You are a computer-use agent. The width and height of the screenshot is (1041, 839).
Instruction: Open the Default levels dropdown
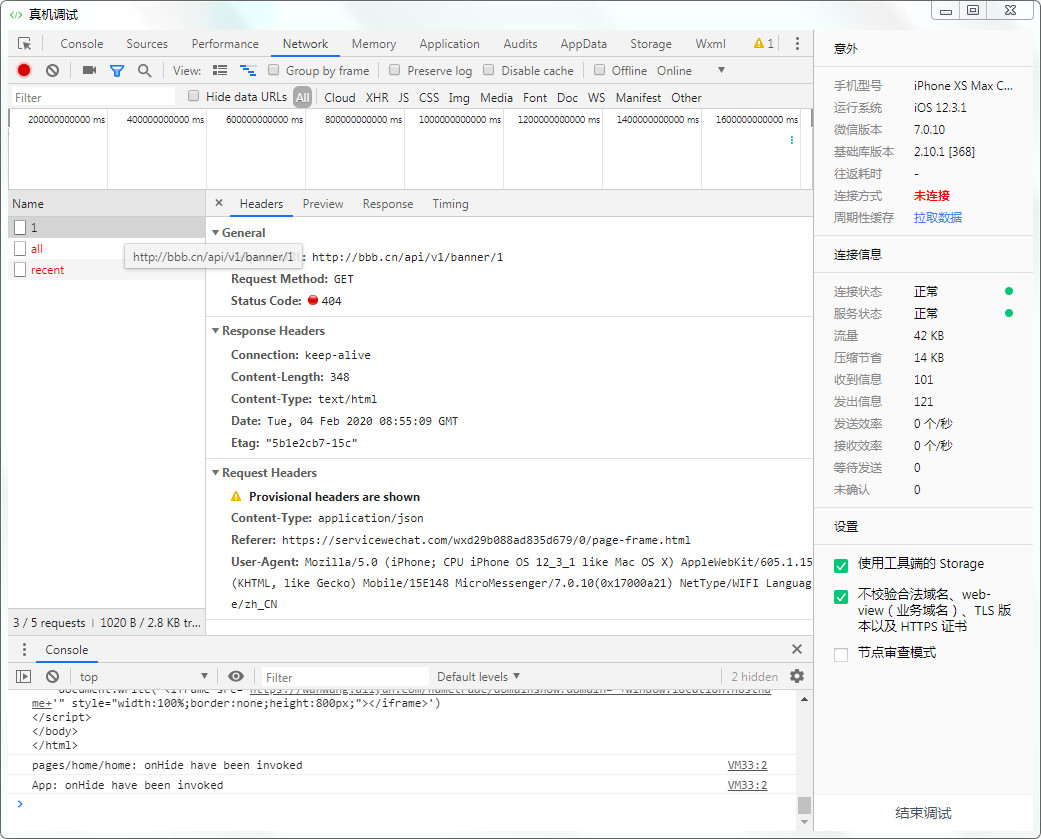[x=478, y=676]
